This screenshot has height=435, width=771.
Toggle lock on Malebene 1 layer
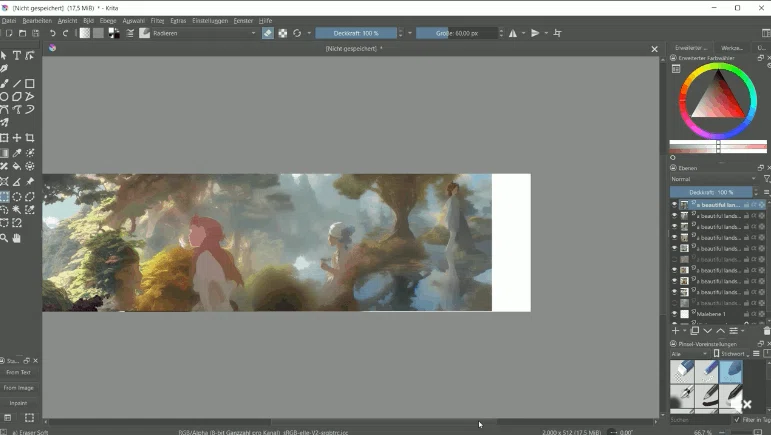click(746, 314)
